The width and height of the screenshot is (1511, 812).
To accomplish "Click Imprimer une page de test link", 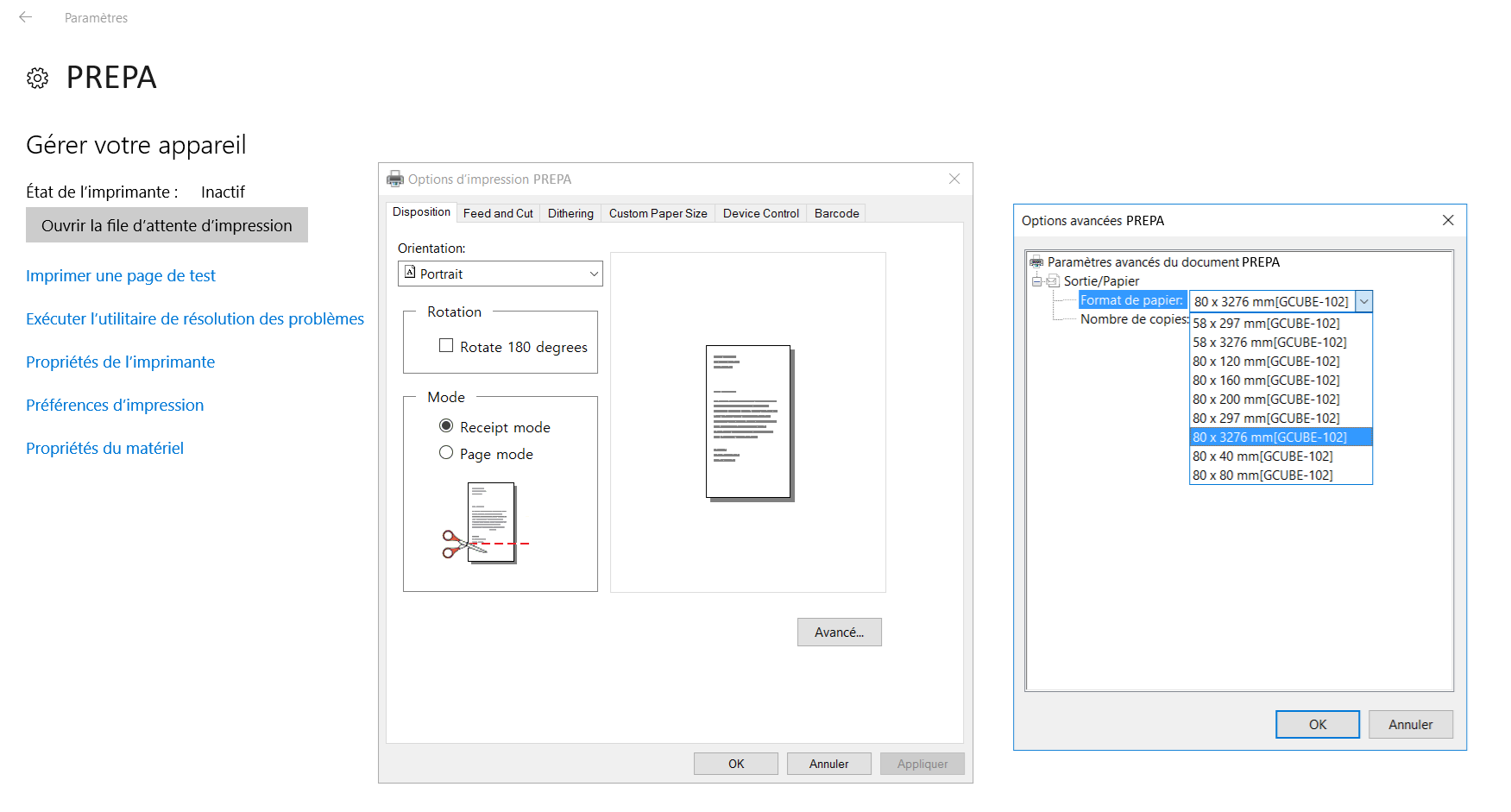I will coord(121,276).
